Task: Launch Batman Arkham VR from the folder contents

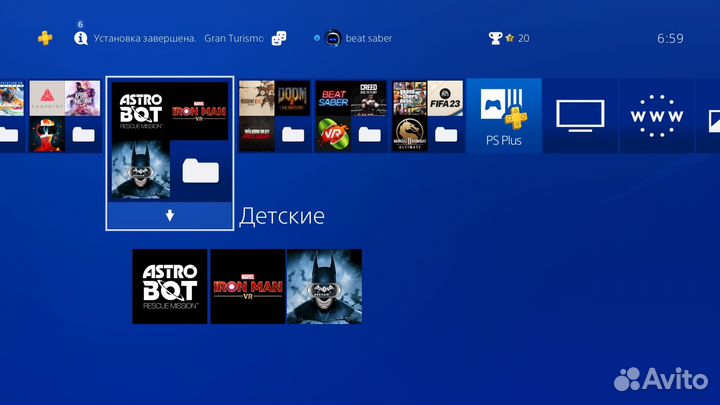Action: (324, 287)
